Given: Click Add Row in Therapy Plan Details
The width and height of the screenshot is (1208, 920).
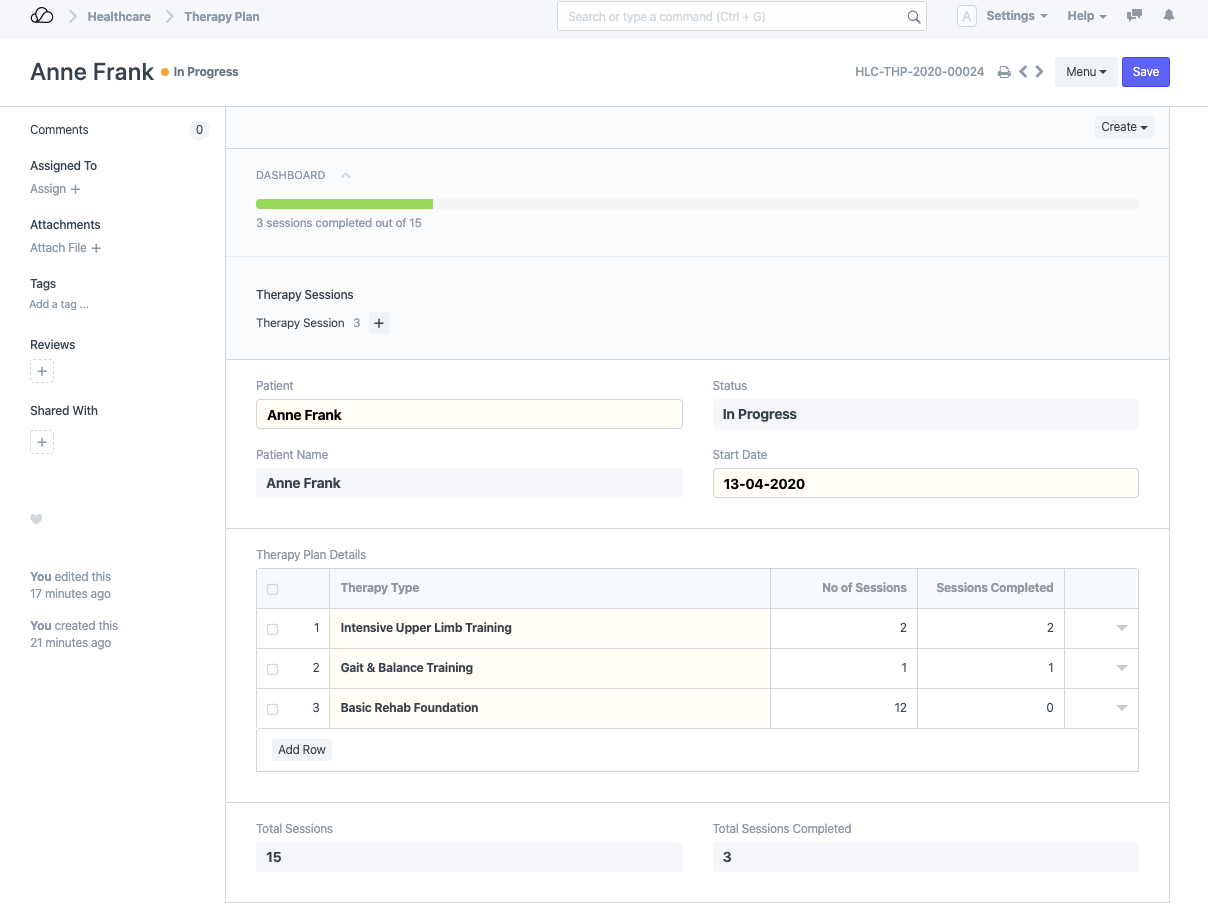Looking at the screenshot, I should tap(302, 750).
